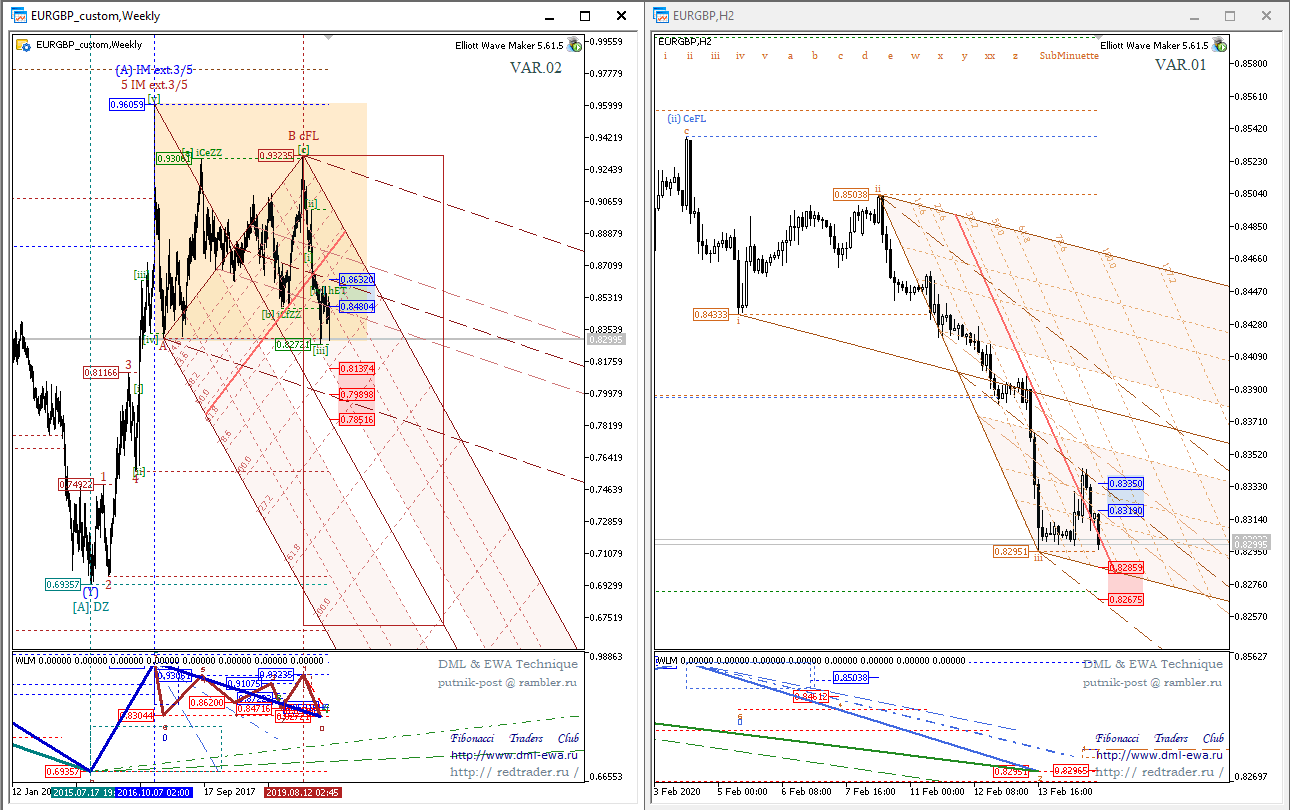Click the red 2019.08.12 02:45 date marker

303,792
